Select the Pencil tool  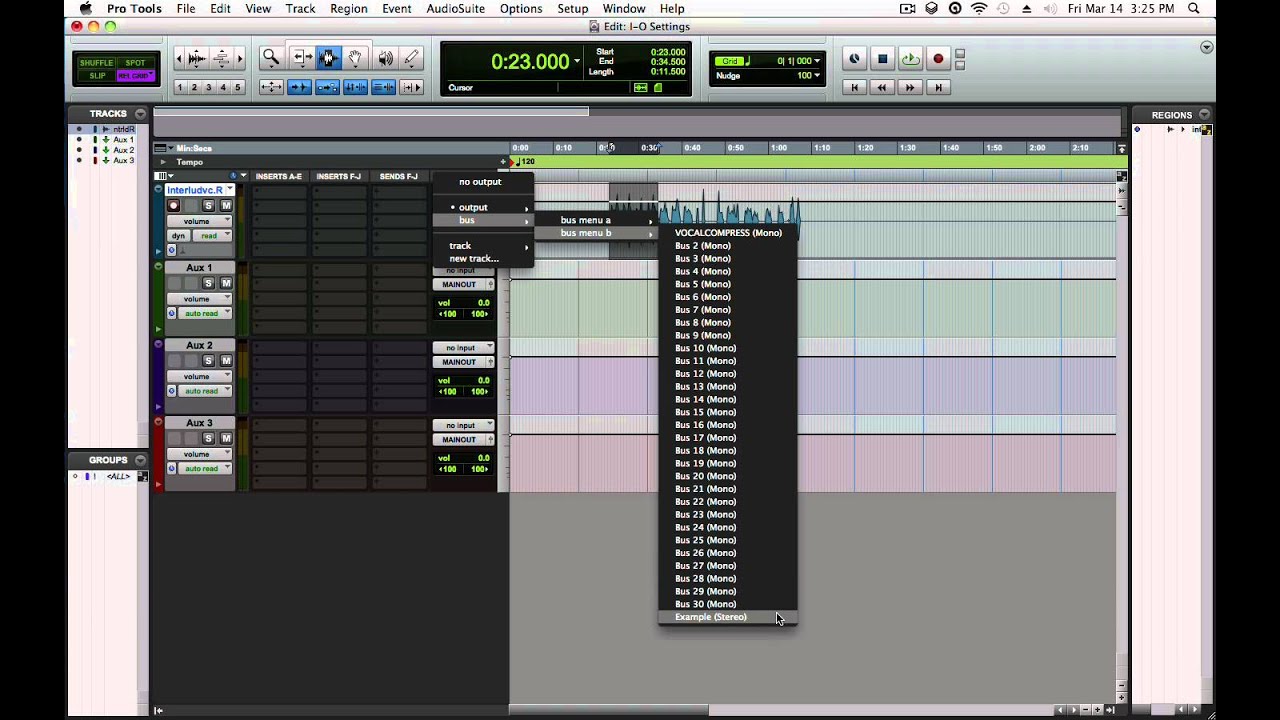tap(412, 59)
